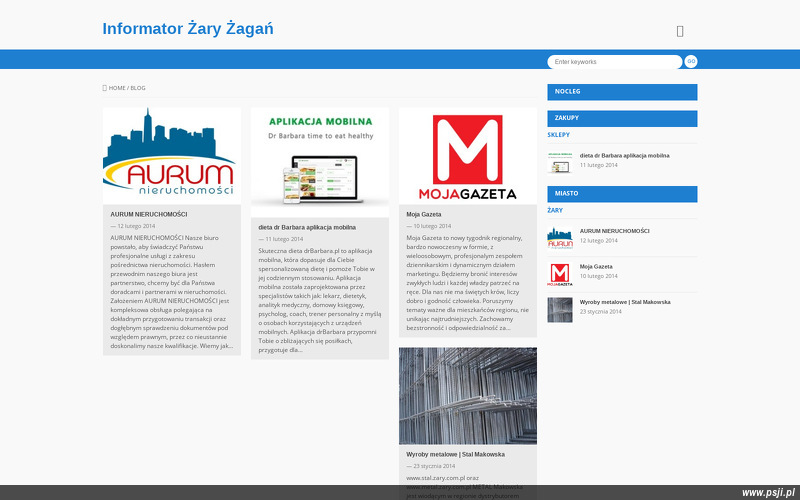
Task: Open the Aplikacja Mobilna post image
Action: (319, 162)
